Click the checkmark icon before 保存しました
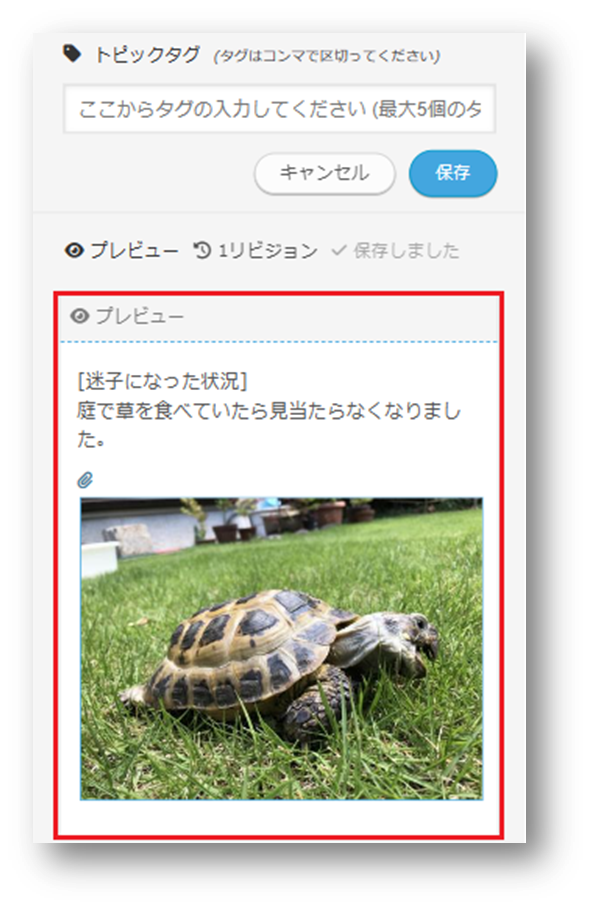 point(339,251)
